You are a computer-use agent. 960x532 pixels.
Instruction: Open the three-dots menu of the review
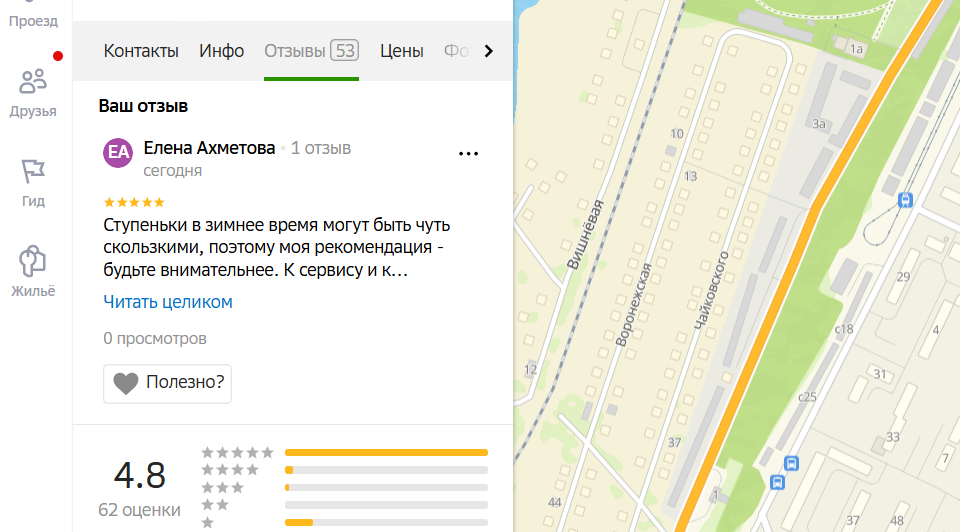(x=468, y=154)
